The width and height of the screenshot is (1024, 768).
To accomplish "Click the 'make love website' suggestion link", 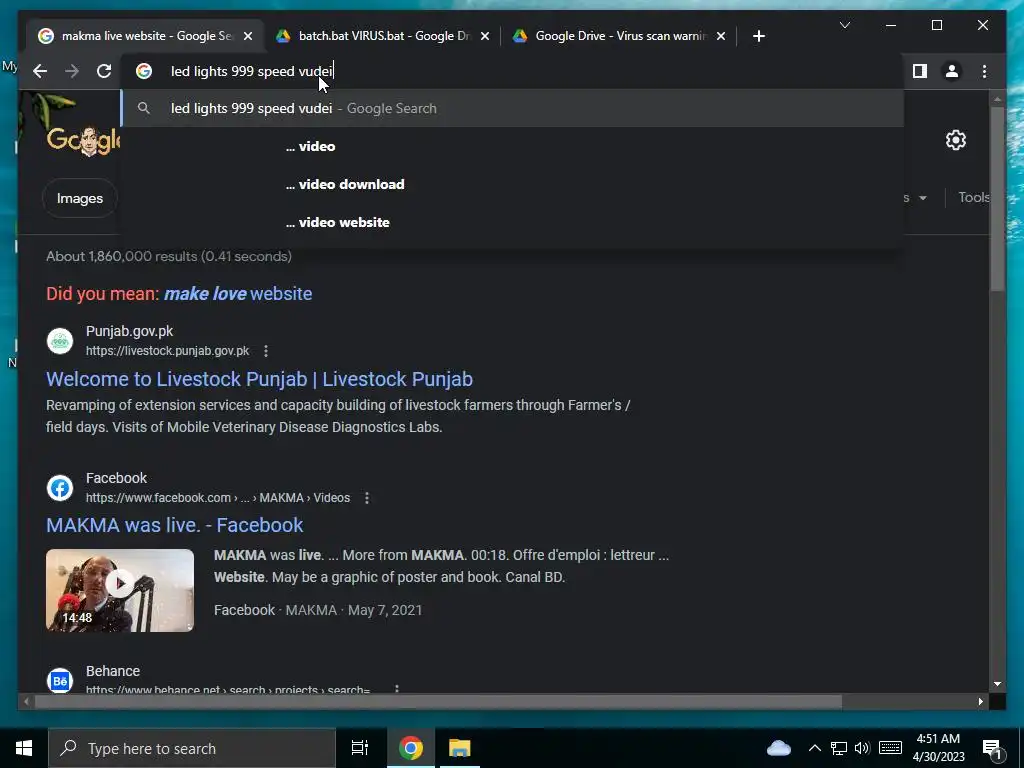I will pos(238,294).
